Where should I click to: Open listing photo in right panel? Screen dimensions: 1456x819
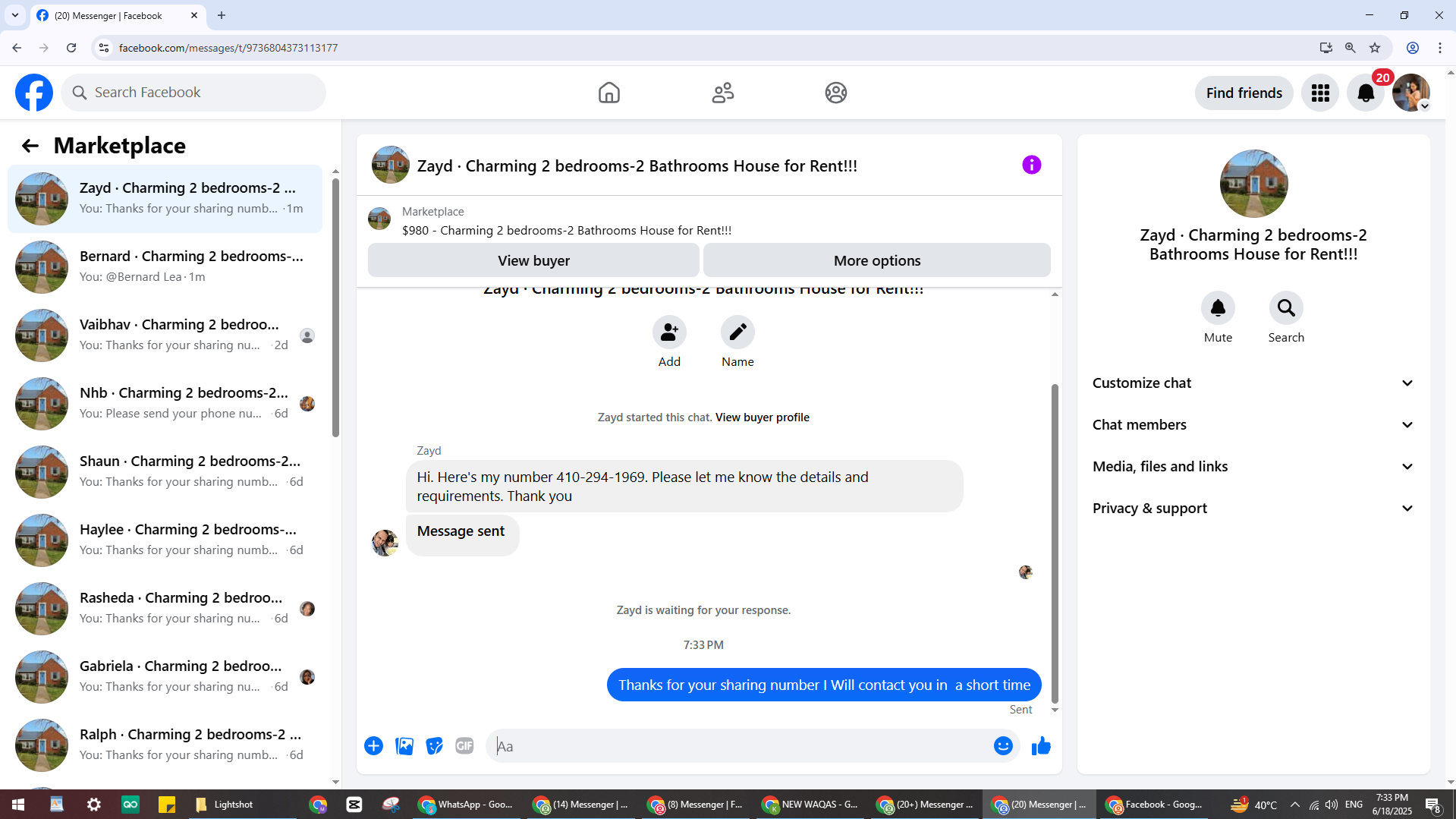(x=1253, y=184)
